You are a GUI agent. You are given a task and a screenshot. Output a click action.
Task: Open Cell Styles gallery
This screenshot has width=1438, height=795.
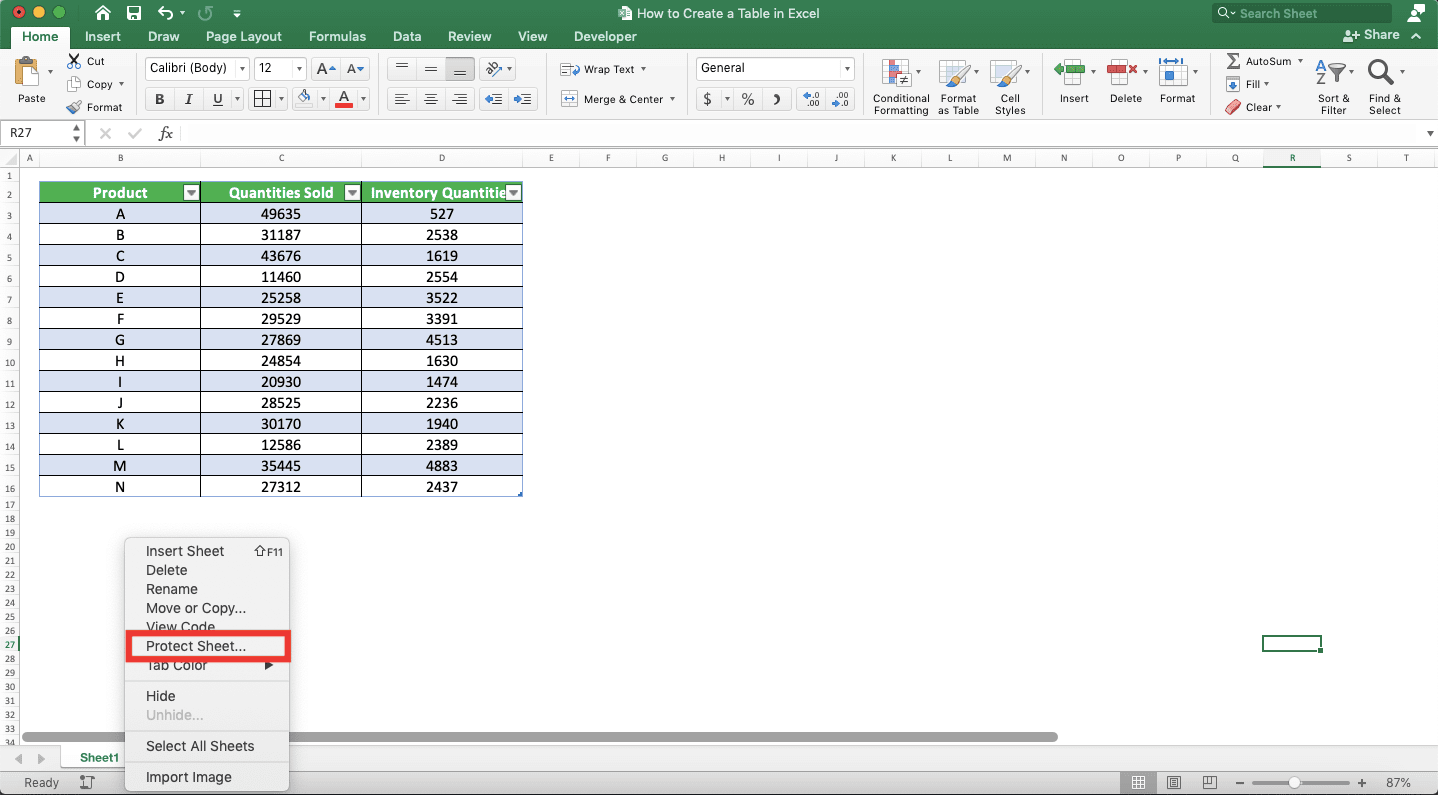pos(1010,87)
